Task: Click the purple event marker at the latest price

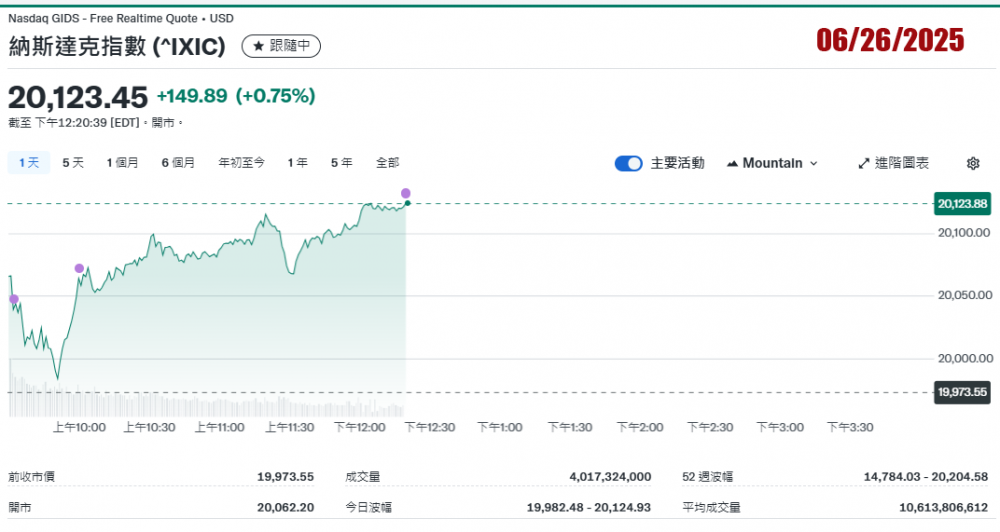Action: pyautogui.click(x=406, y=192)
